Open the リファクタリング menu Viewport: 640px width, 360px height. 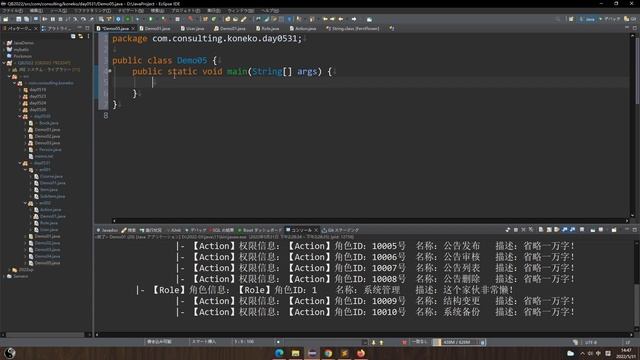tap(92, 11)
